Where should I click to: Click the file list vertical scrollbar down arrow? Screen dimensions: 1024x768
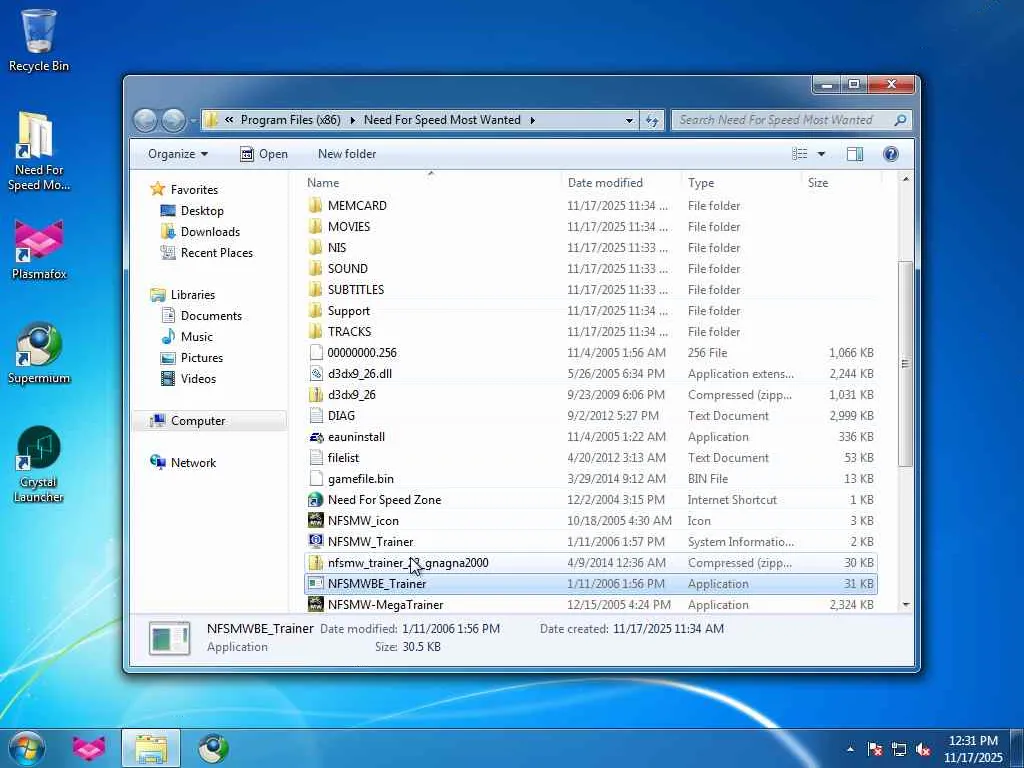906,604
